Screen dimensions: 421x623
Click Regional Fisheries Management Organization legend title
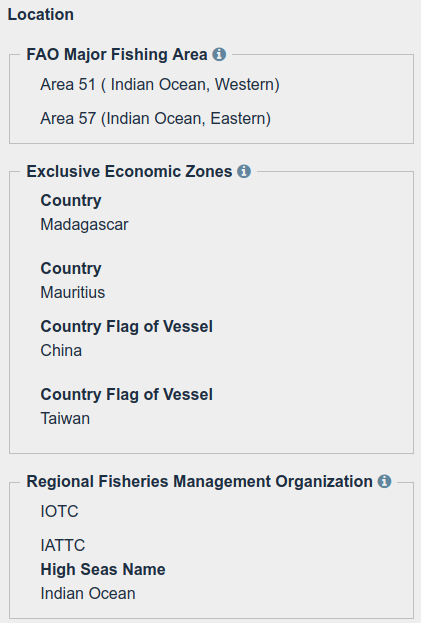(199, 482)
